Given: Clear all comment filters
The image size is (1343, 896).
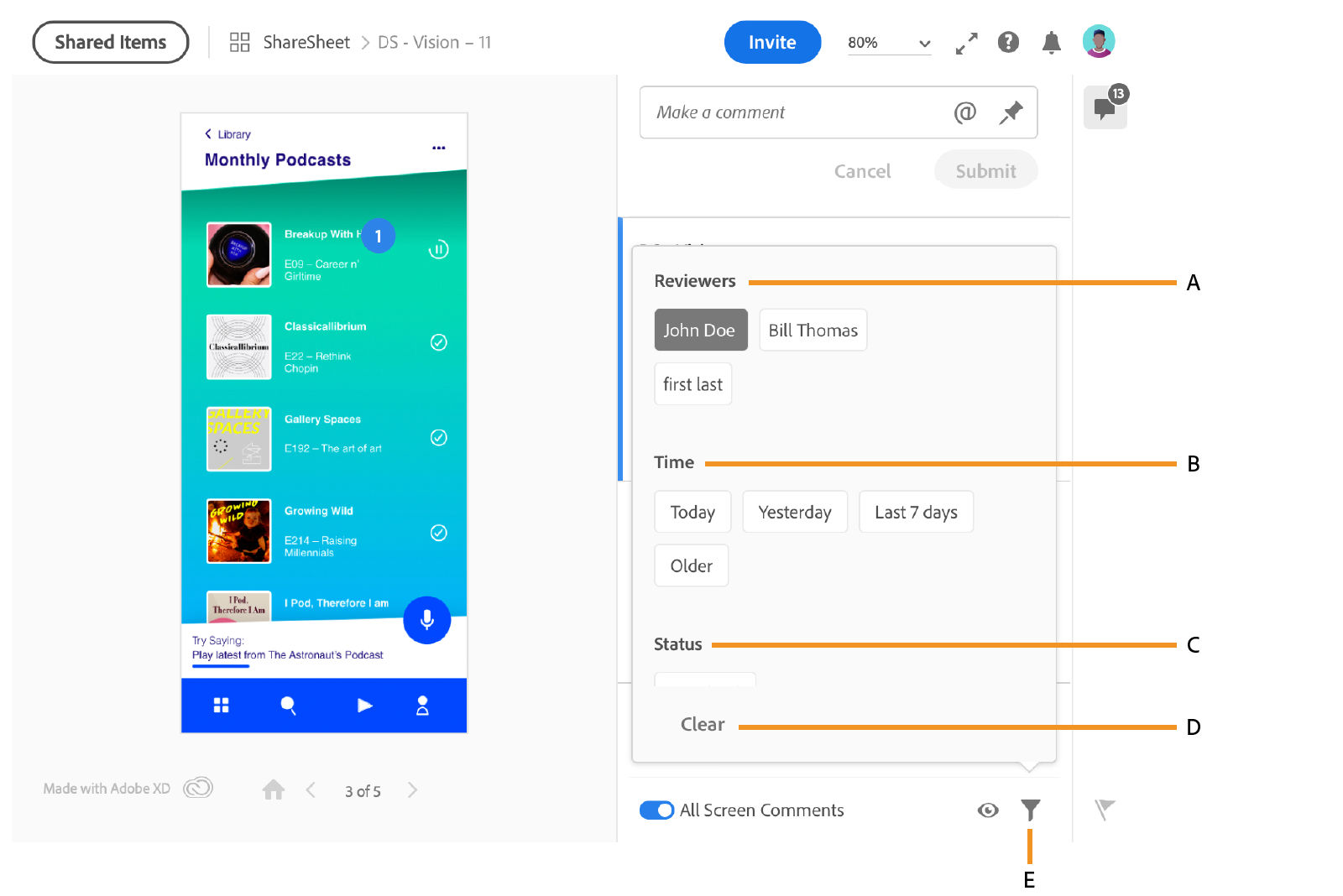Looking at the screenshot, I should pyautogui.click(x=703, y=724).
